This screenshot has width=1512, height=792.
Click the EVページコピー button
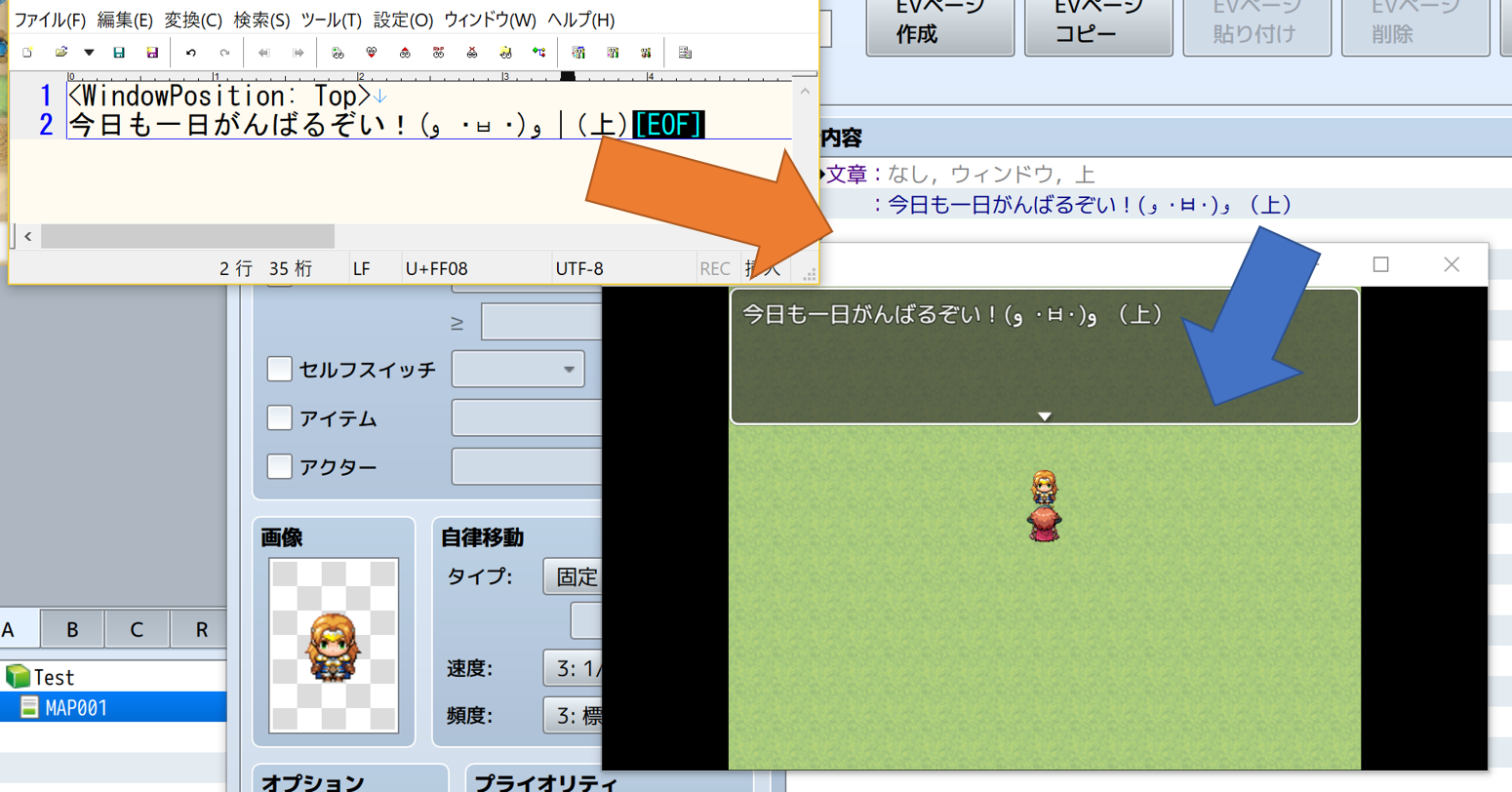(x=1098, y=25)
